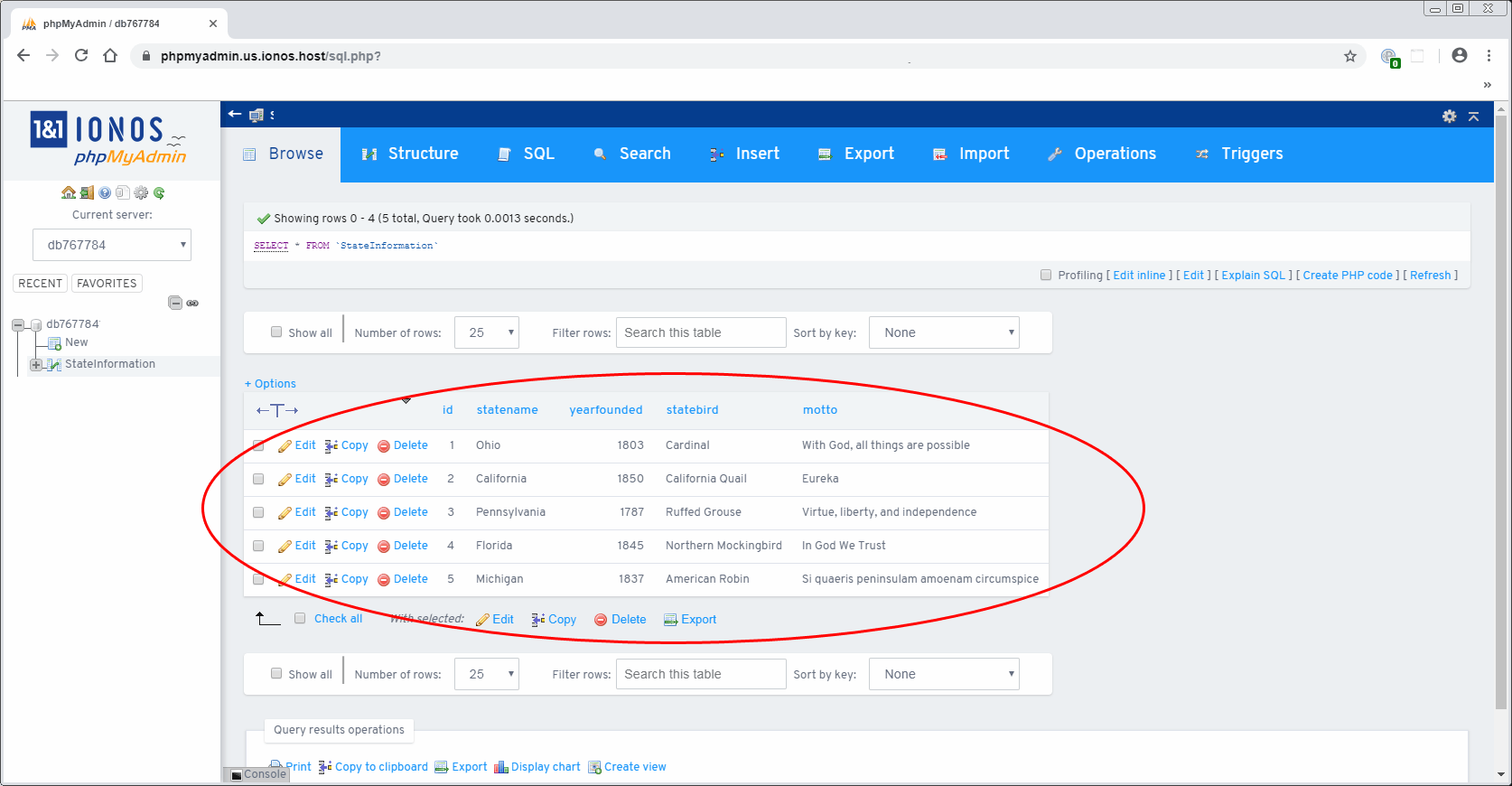
Task: Click the Refresh query link
Action: [1431, 276]
